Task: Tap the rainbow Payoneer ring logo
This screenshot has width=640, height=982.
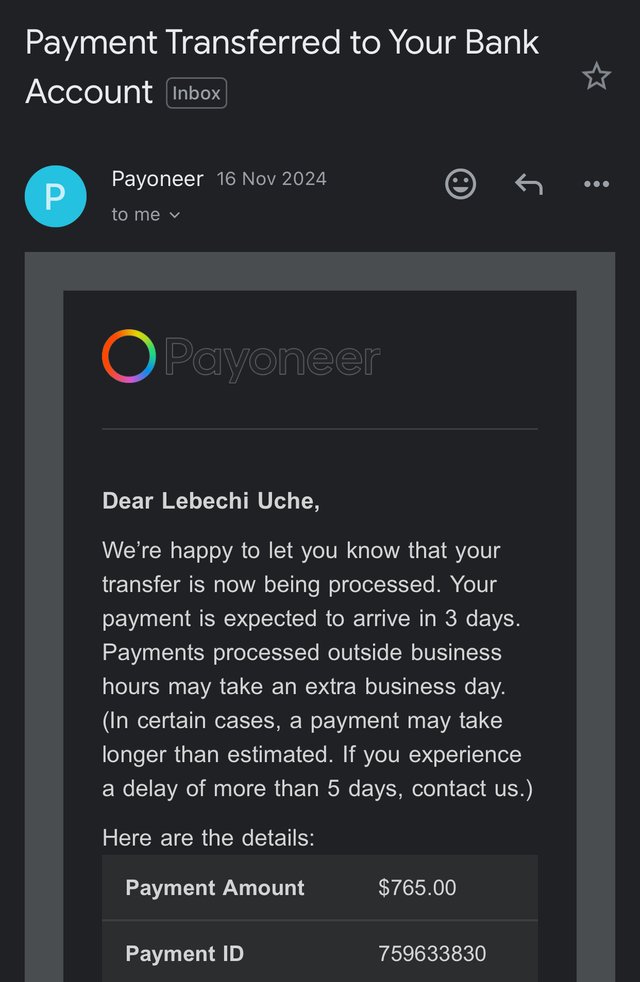Action: tap(129, 356)
